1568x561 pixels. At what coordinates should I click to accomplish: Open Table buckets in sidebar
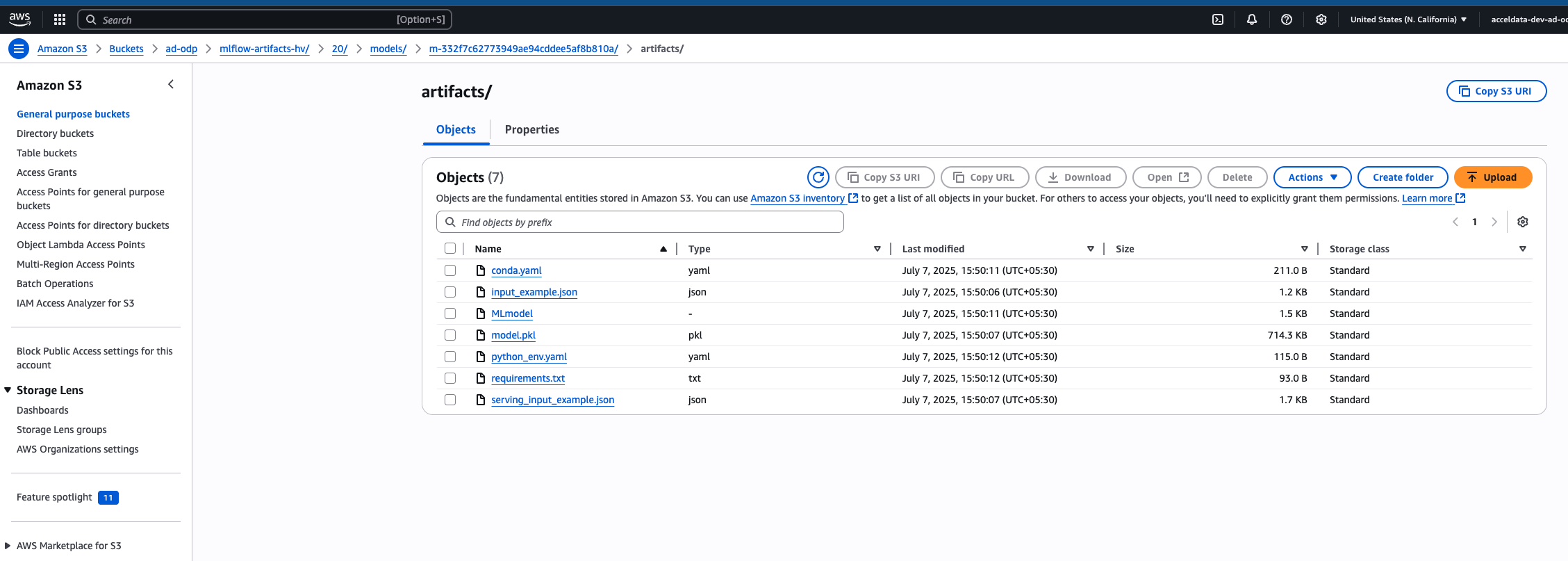point(47,153)
